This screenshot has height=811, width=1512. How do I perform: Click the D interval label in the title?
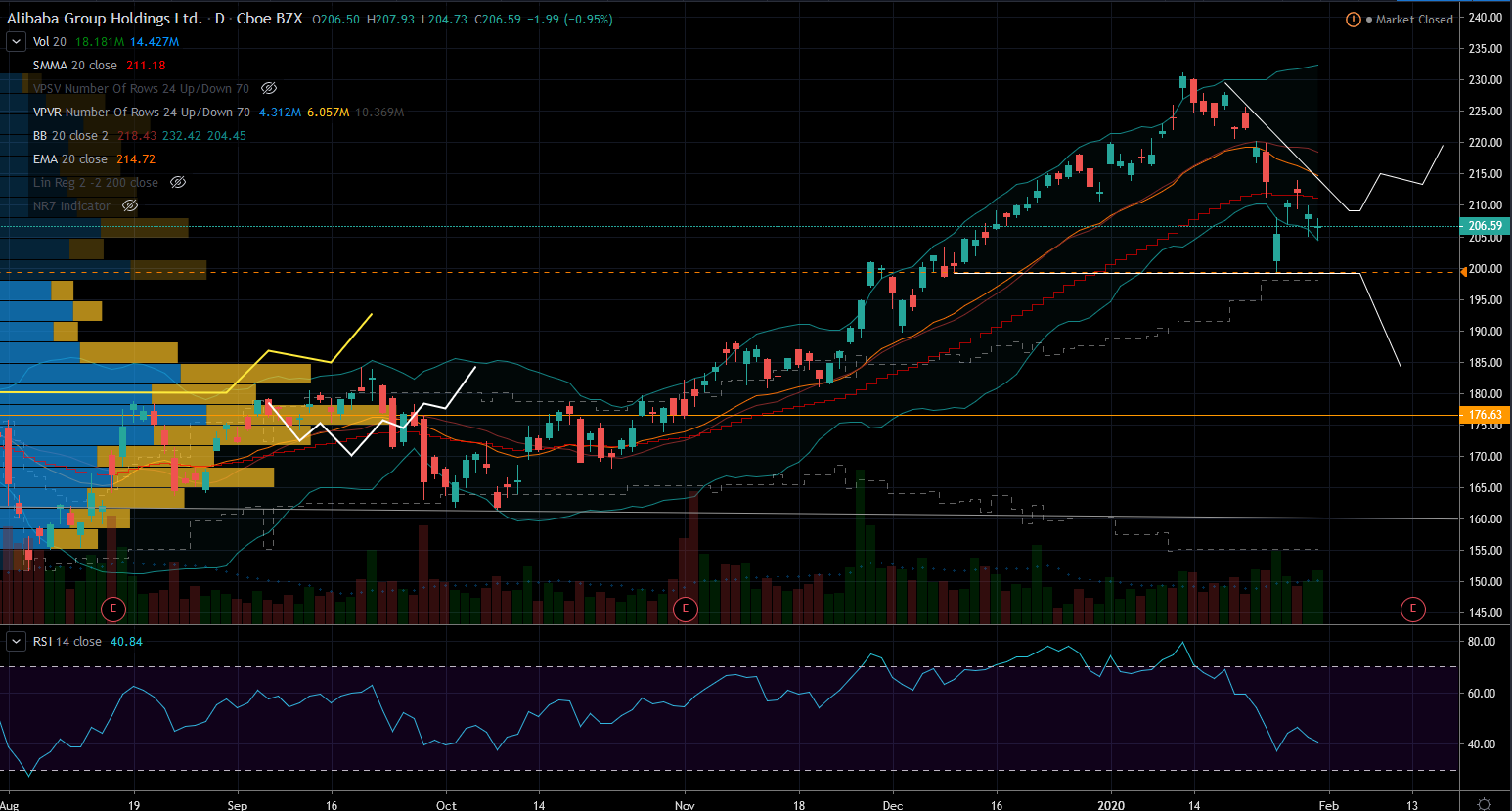(x=220, y=19)
